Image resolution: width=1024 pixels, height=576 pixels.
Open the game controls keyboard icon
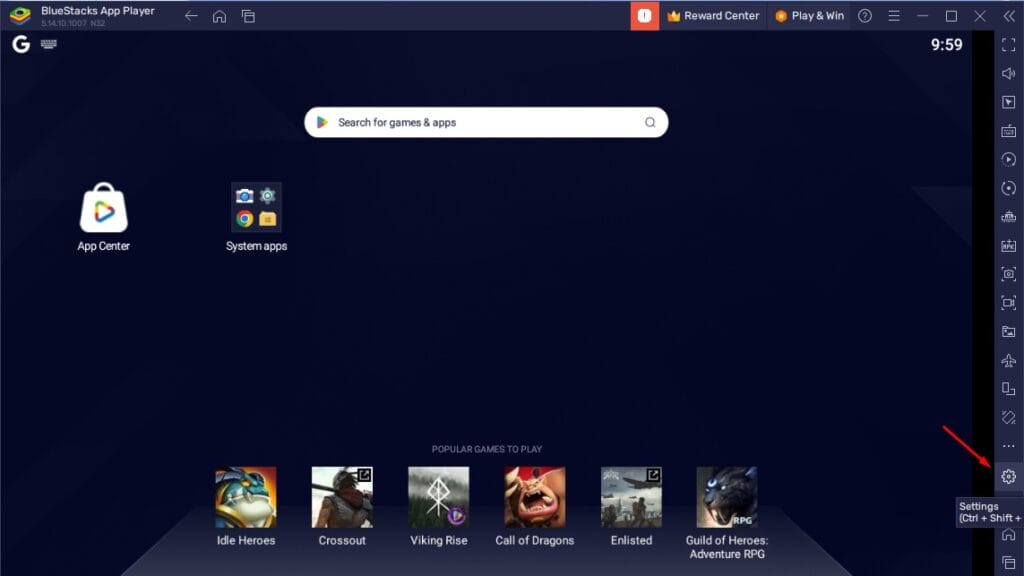click(x=1008, y=131)
